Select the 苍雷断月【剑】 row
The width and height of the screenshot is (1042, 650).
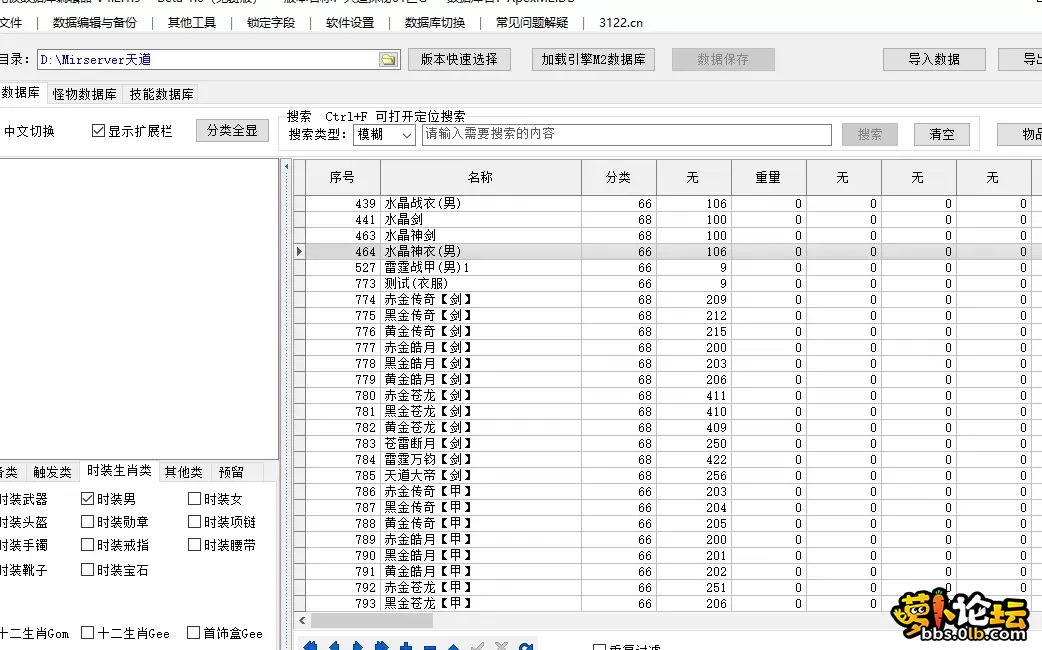click(668, 443)
